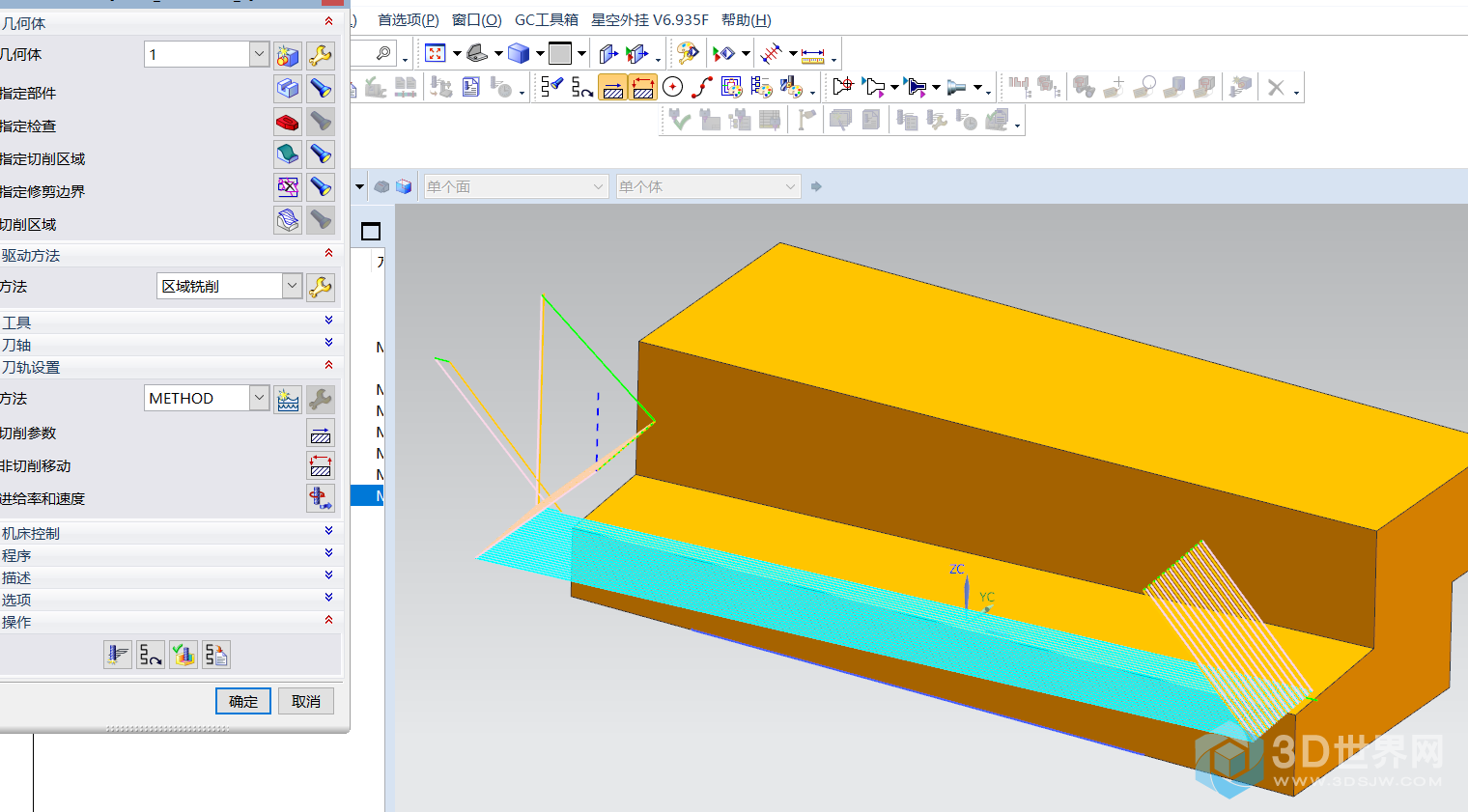The image size is (1468, 812).
Task: Select the red 指定检查 check geometry icon
Action: 288,122
